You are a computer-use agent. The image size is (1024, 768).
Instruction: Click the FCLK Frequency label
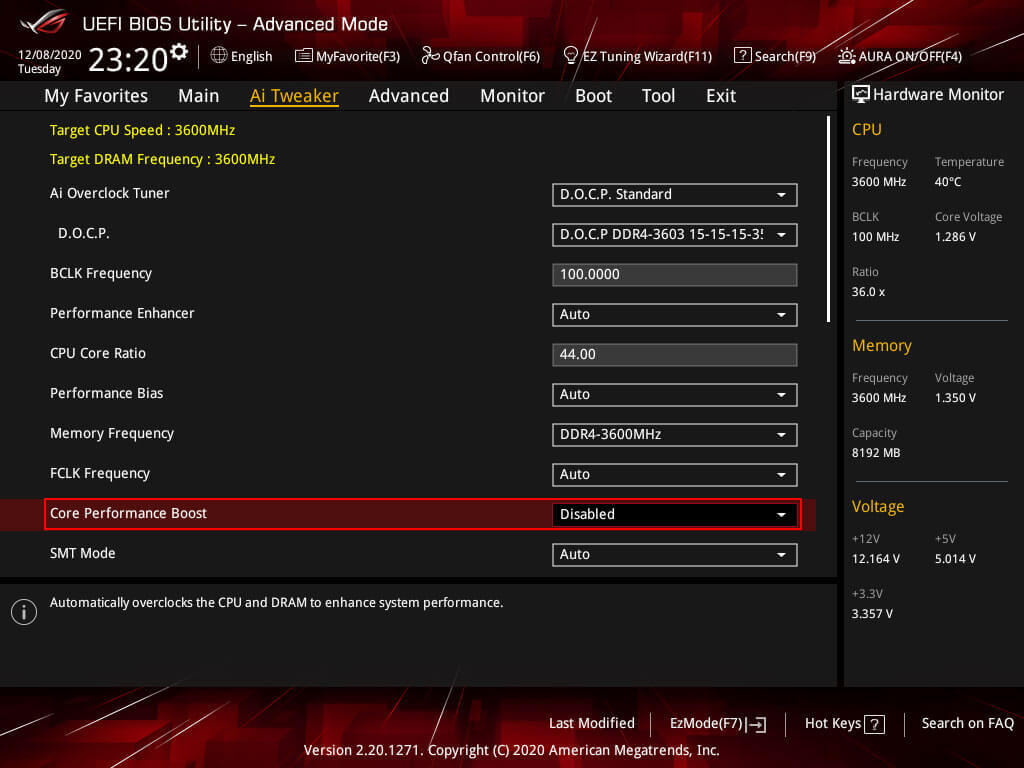(x=100, y=473)
